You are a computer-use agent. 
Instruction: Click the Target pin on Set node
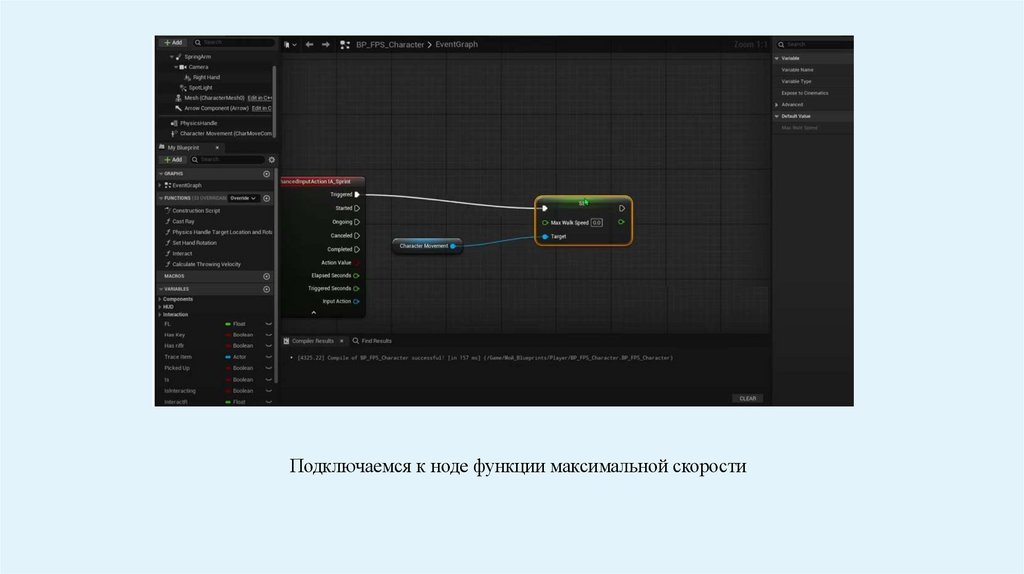point(545,236)
